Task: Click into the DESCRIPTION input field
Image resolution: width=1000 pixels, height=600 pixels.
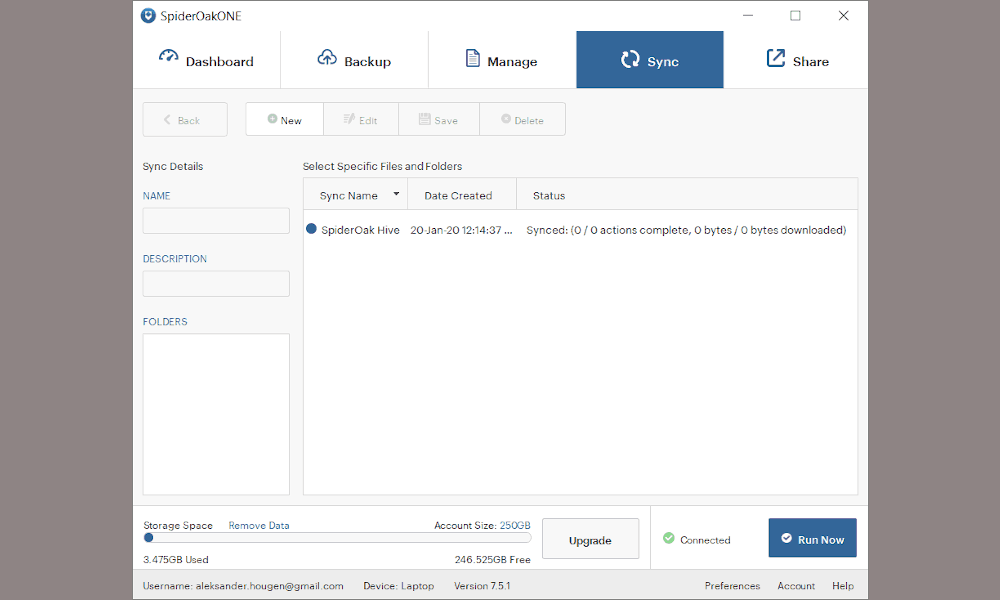Action: pos(216,284)
